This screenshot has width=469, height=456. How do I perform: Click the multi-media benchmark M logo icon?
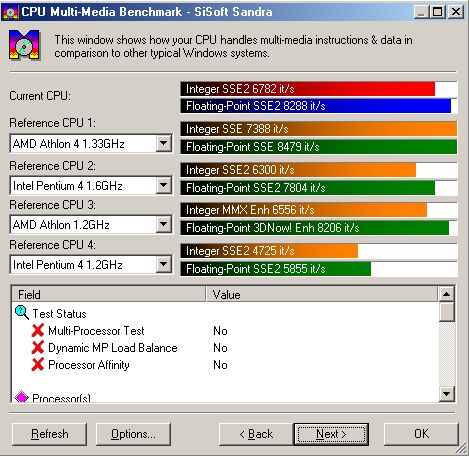coord(24,45)
